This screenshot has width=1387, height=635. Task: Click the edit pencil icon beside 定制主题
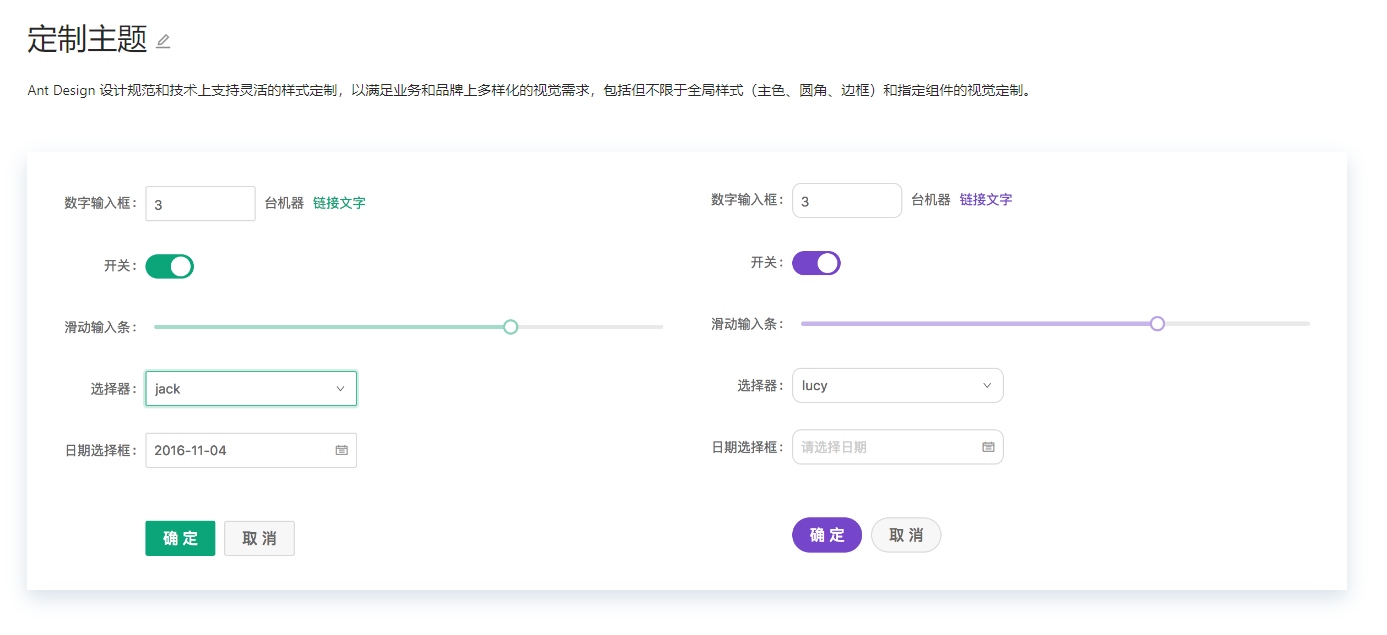pos(163,41)
